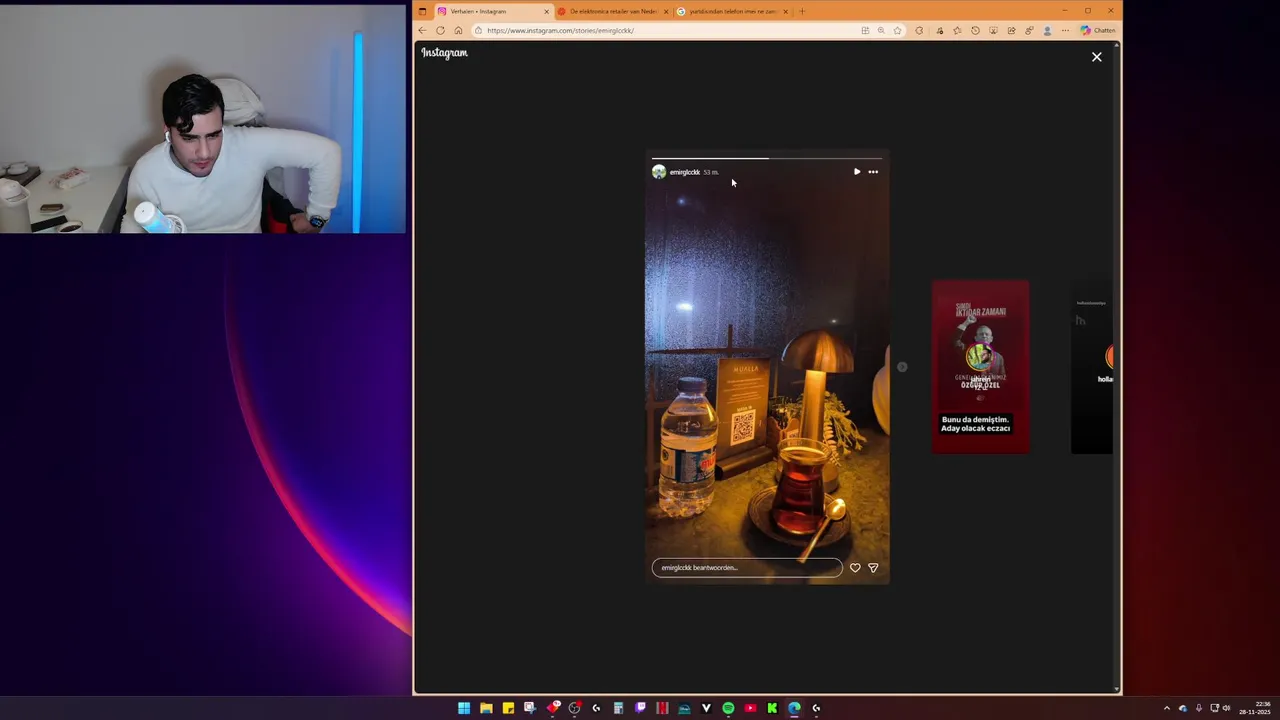Screen dimensions: 1280x720
Task: Open the tab actions menu in Edge
Action: point(422,11)
